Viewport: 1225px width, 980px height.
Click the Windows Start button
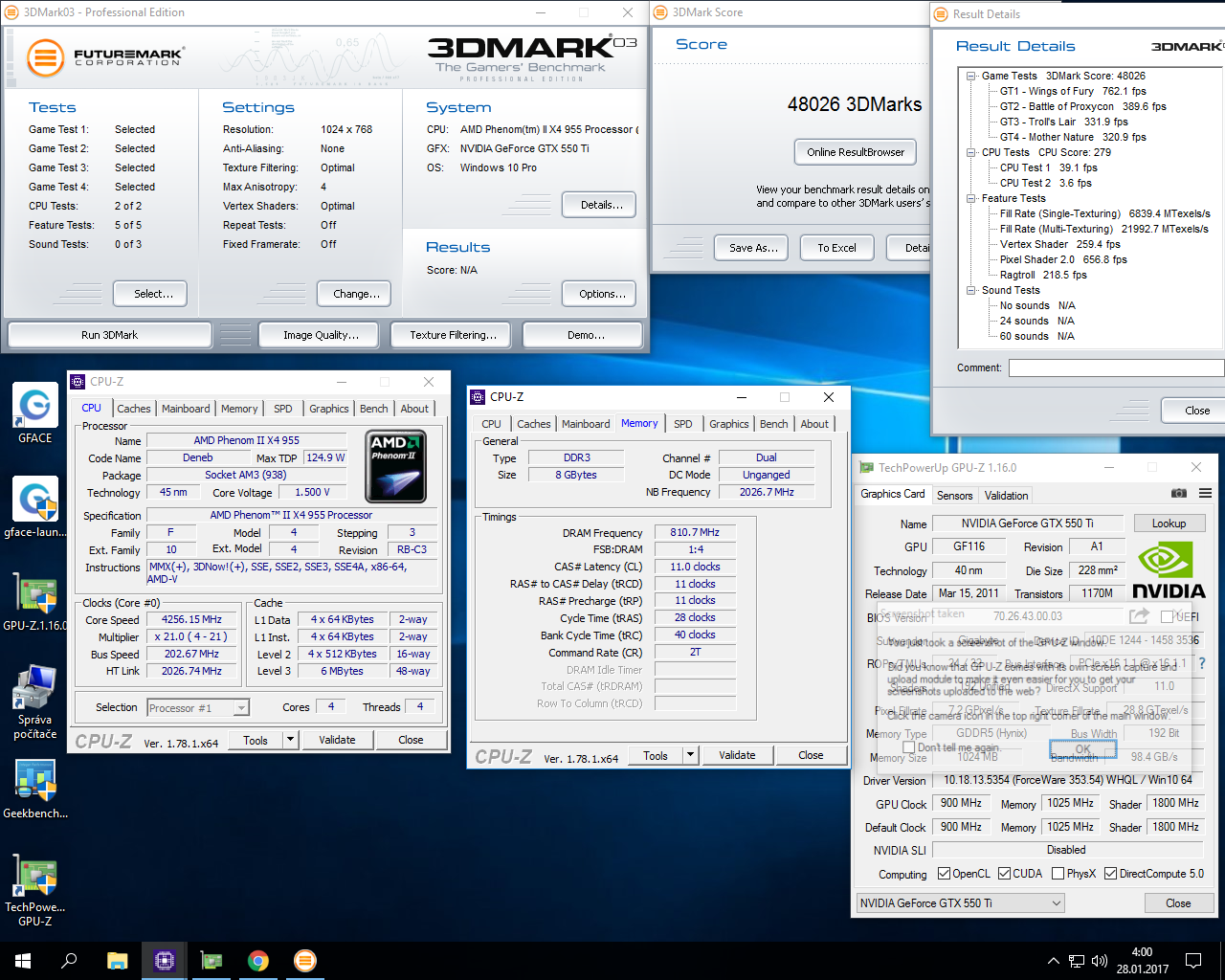[x=23, y=961]
